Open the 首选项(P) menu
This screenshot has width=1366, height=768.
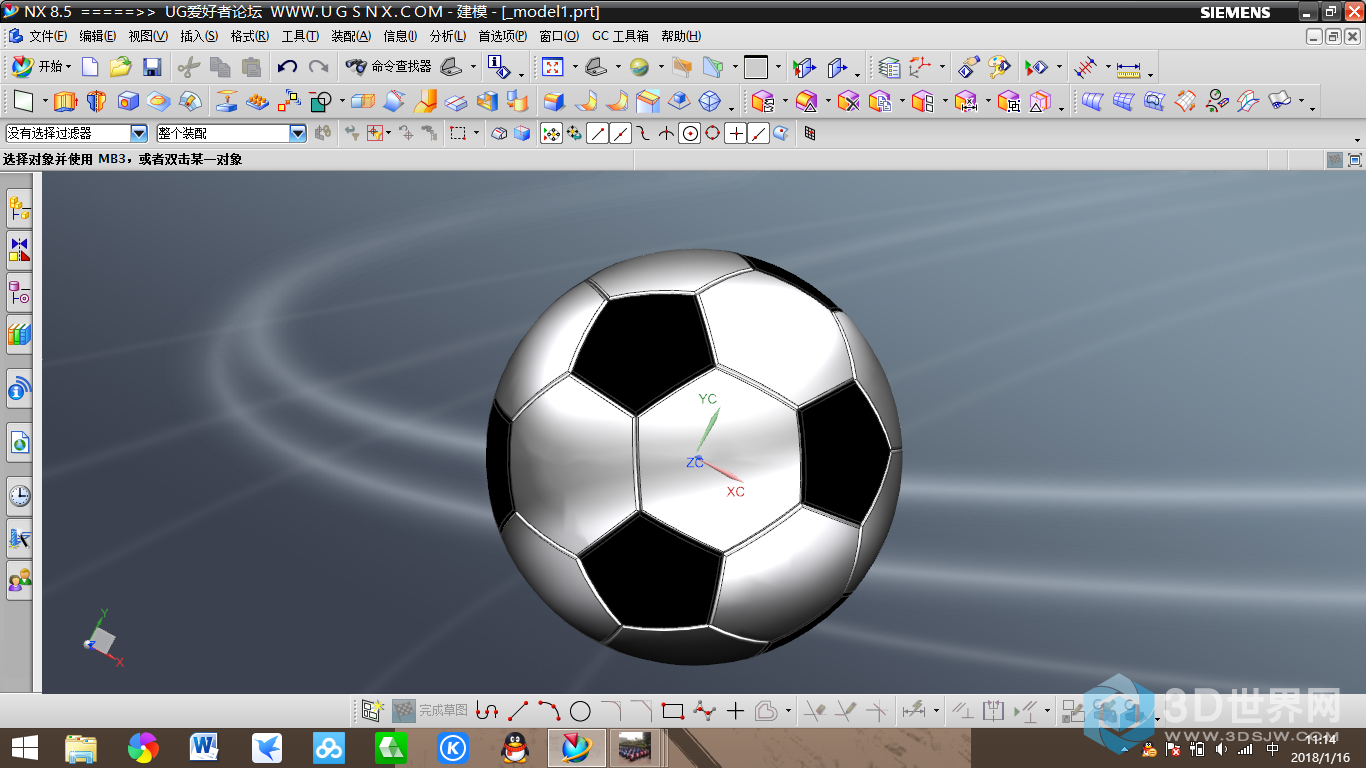pyautogui.click(x=502, y=36)
